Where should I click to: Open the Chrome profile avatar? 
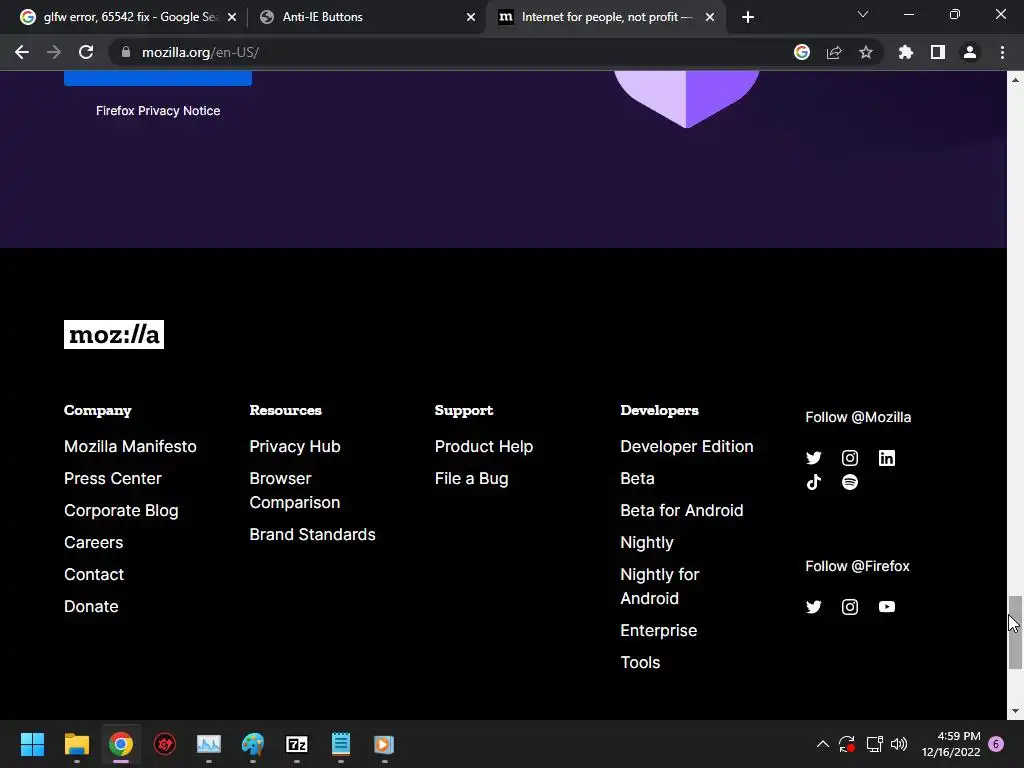pos(969,52)
